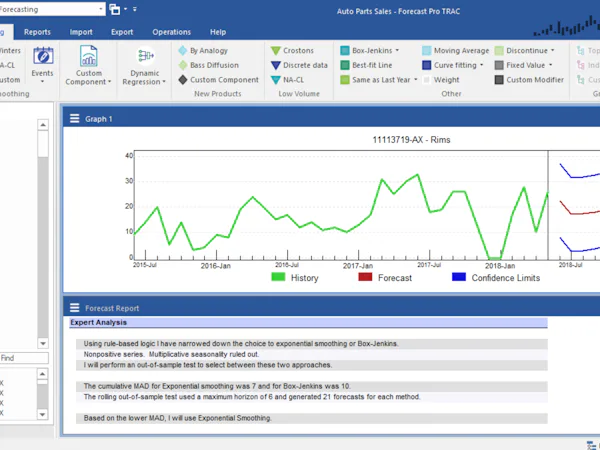Open the Box-Jenkins dropdown arrow
This screenshot has width=600, height=450.
point(397,50)
